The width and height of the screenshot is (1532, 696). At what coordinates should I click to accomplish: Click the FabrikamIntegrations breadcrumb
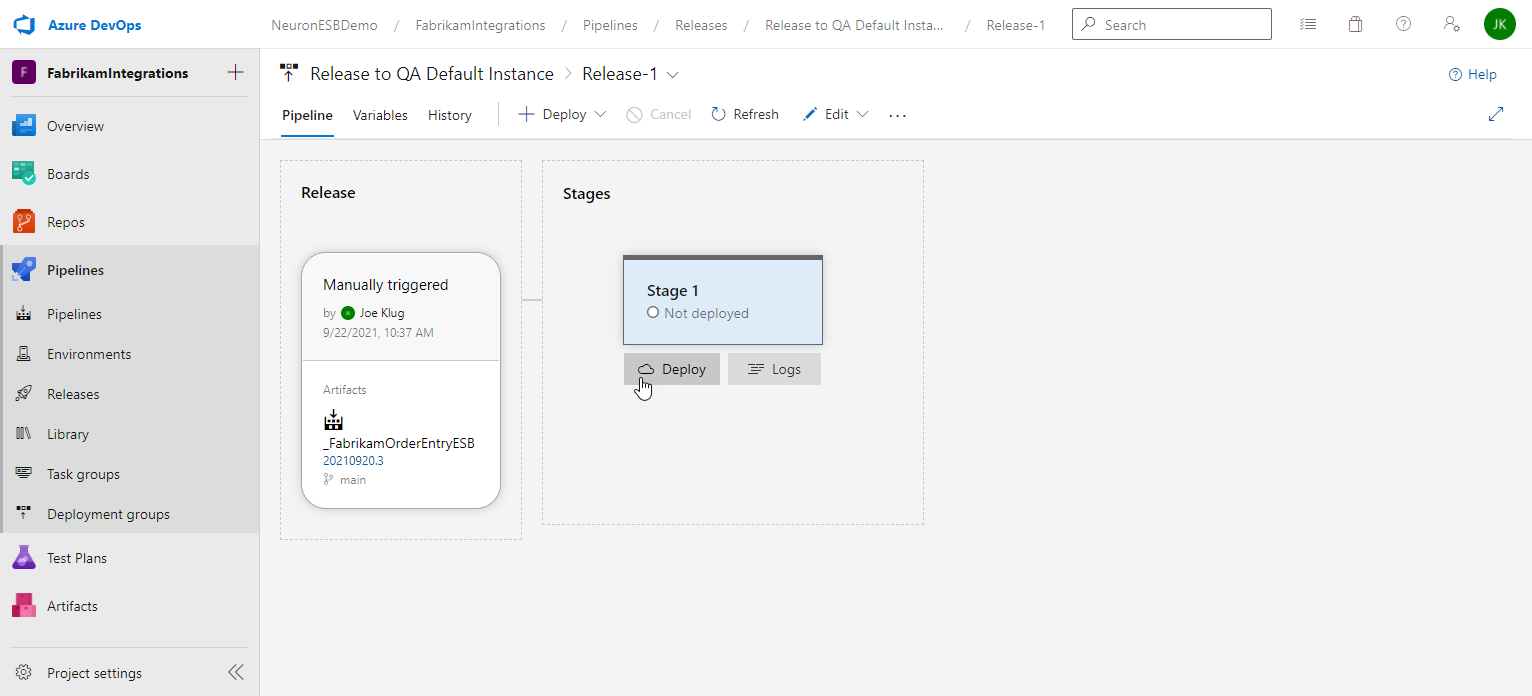[x=480, y=25]
